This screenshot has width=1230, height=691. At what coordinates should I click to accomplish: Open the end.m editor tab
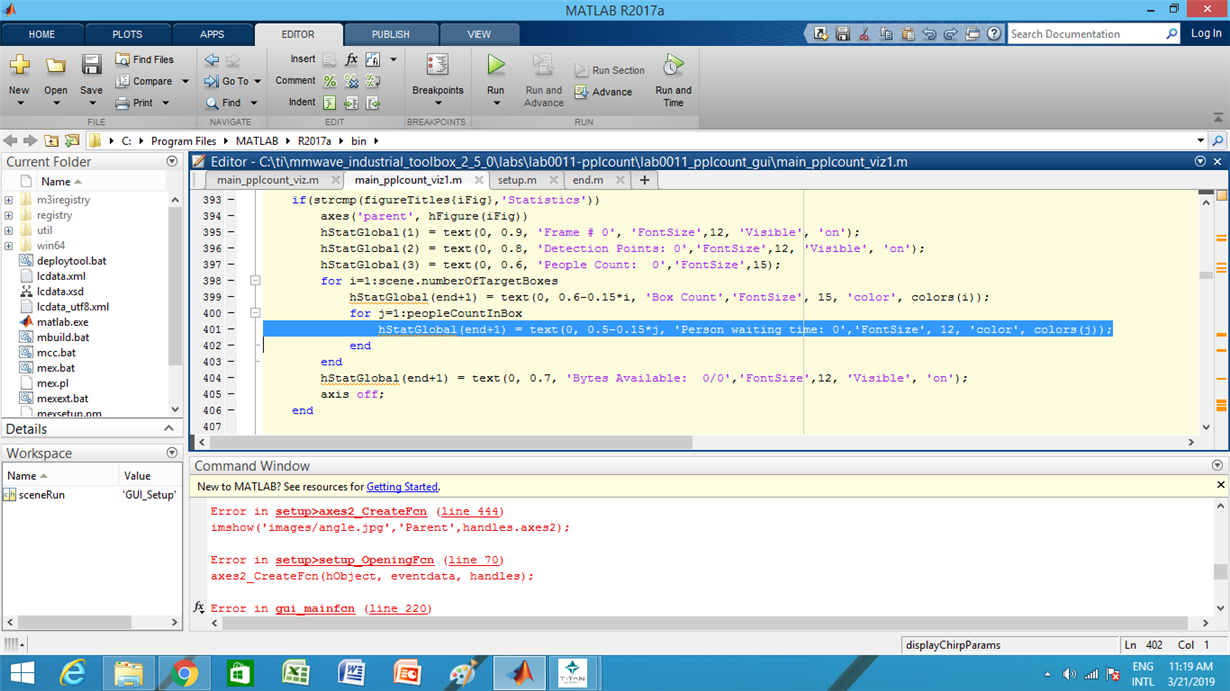587,180
